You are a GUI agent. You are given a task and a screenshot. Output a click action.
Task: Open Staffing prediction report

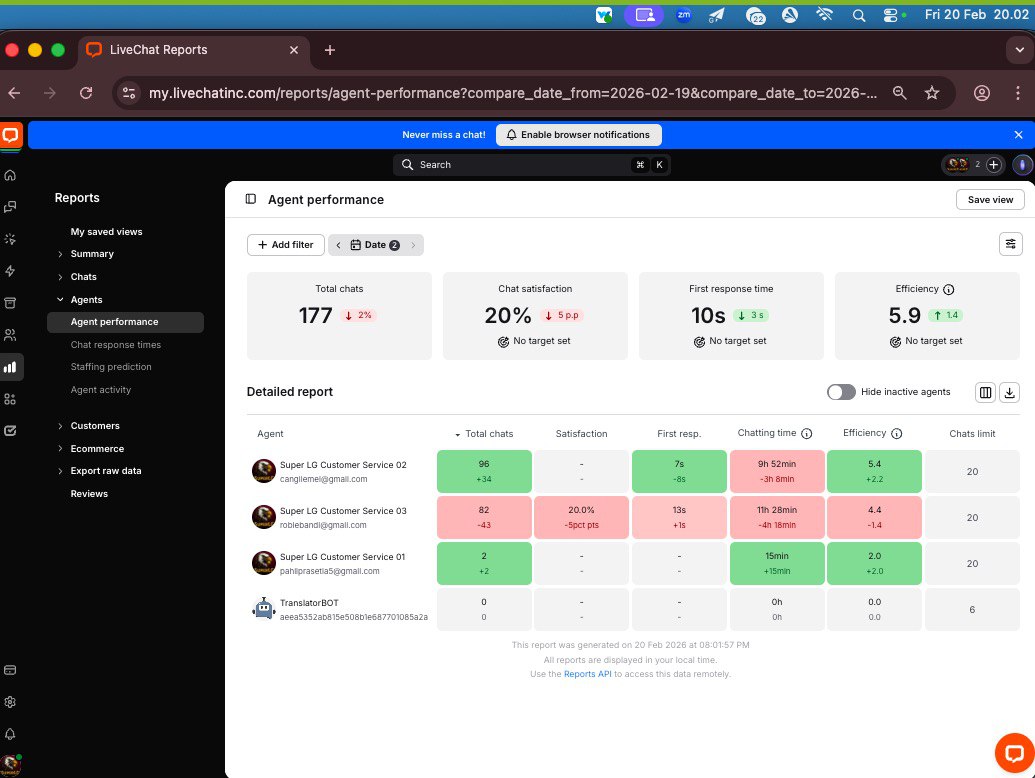pos(111,367)
